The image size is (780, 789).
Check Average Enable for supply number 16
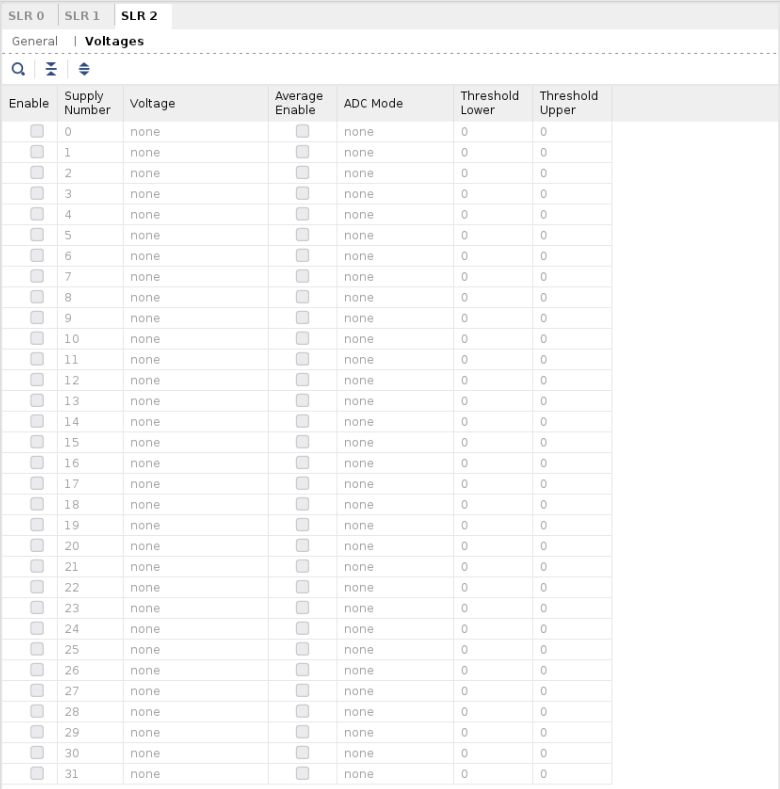(x=302, y=463)
